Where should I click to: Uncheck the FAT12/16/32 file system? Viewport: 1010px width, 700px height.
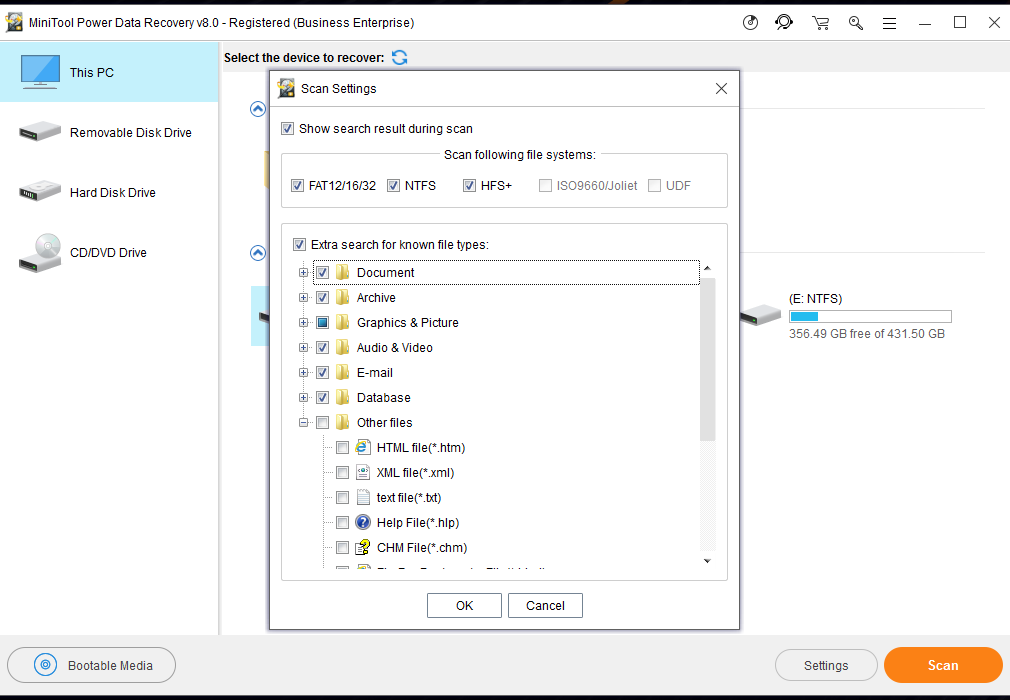(x=297, y=185)
